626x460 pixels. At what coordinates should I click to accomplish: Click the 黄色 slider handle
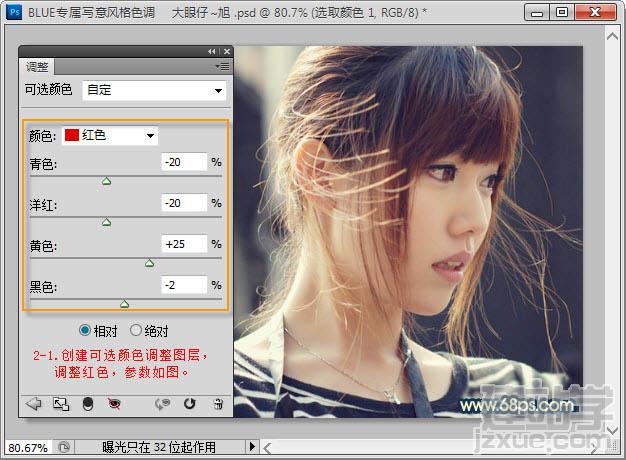149,263
